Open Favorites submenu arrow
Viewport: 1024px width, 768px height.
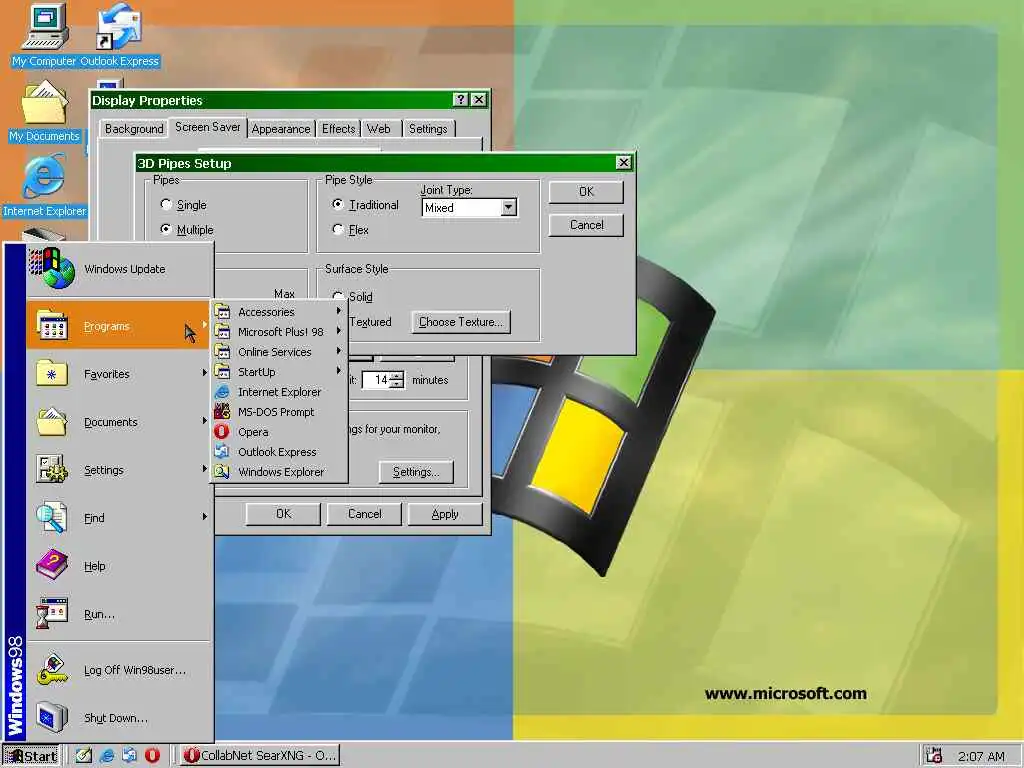tap(204, 373)
